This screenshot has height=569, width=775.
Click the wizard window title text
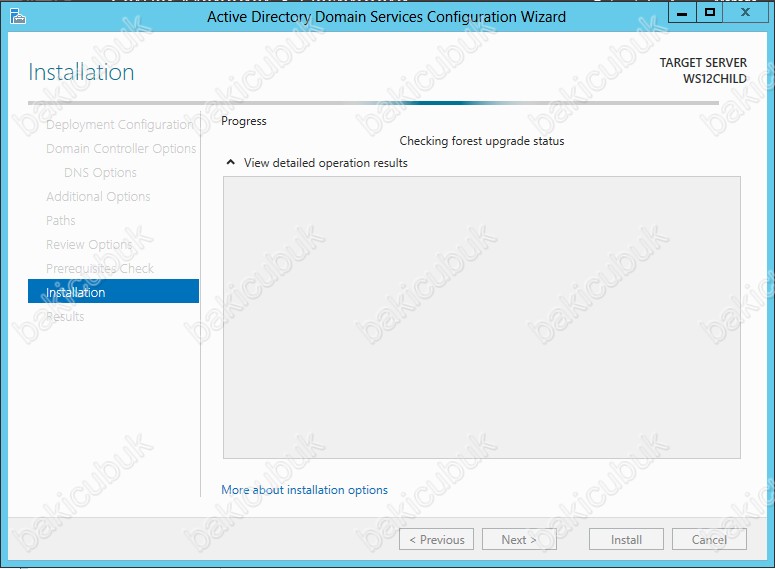point(387,17)
